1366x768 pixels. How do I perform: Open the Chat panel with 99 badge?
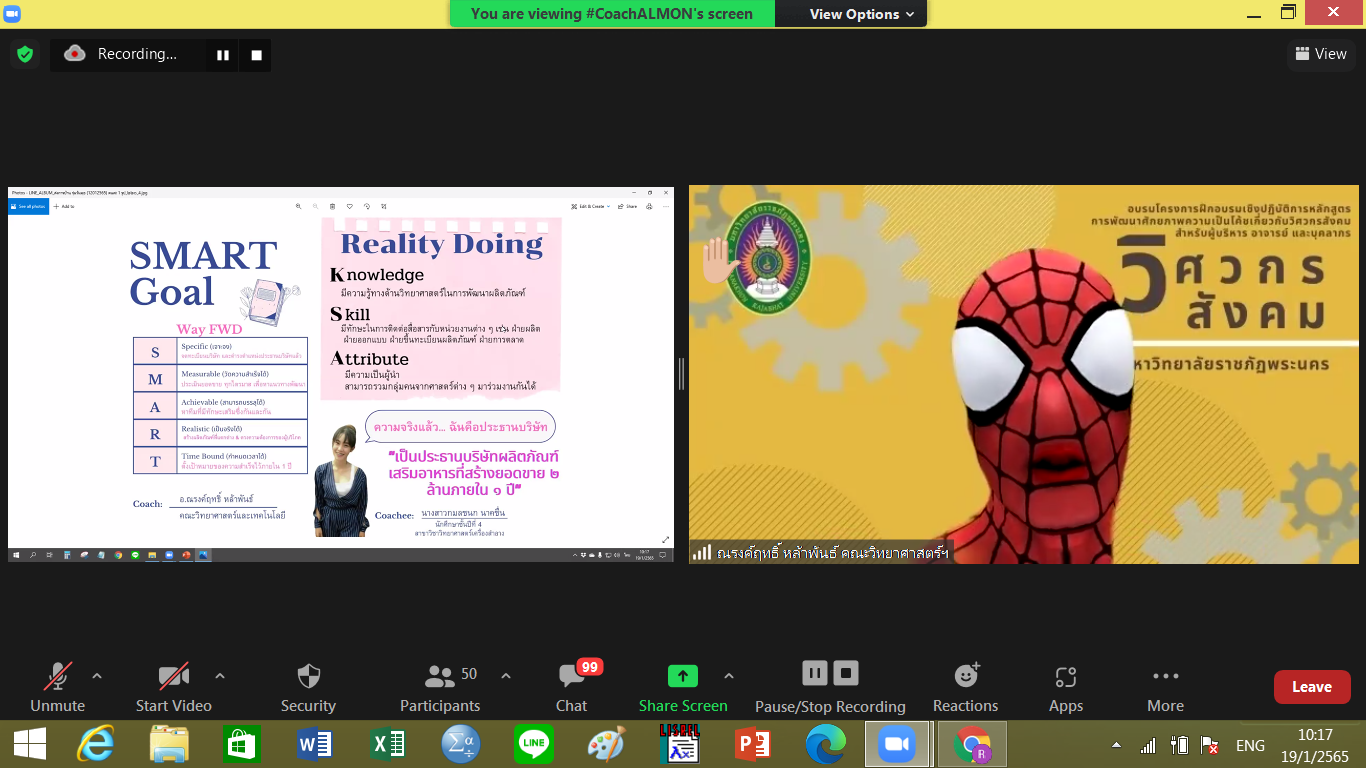[572, 688]
